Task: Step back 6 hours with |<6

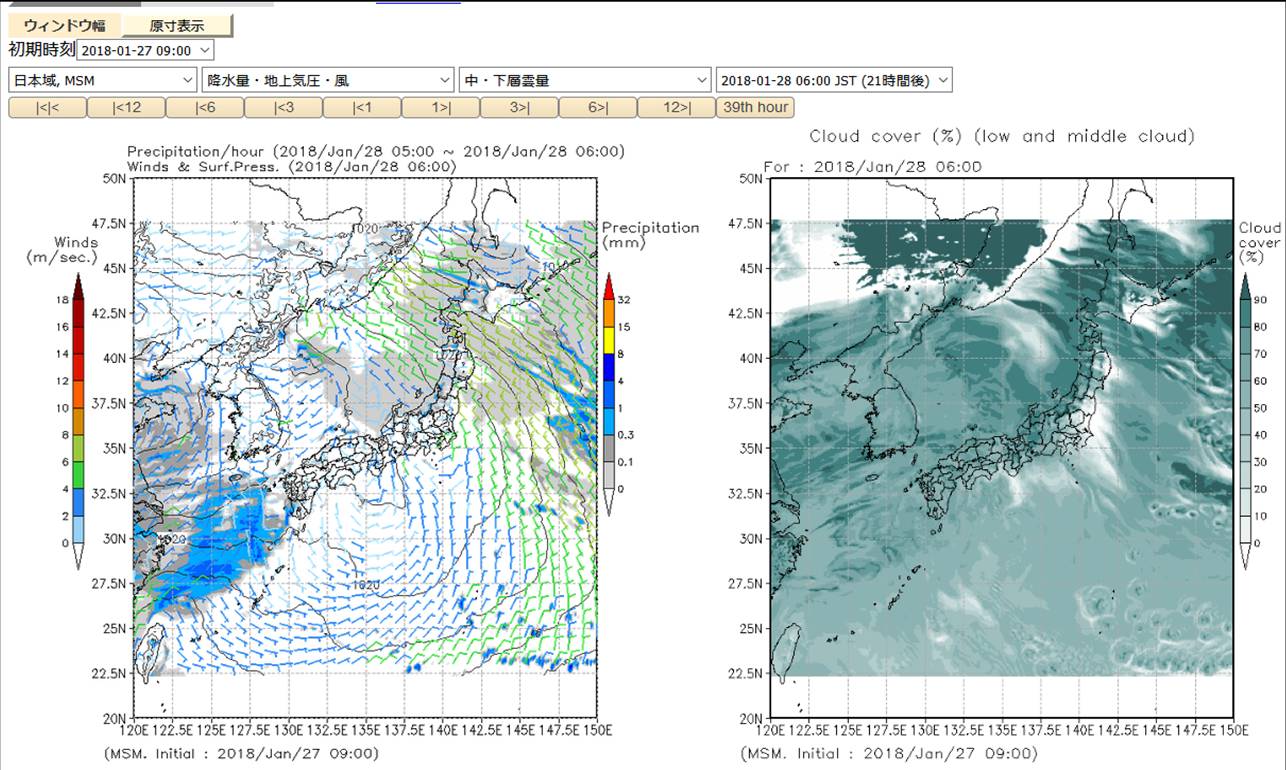Action: pyautogui.click(x=205, y=107)
